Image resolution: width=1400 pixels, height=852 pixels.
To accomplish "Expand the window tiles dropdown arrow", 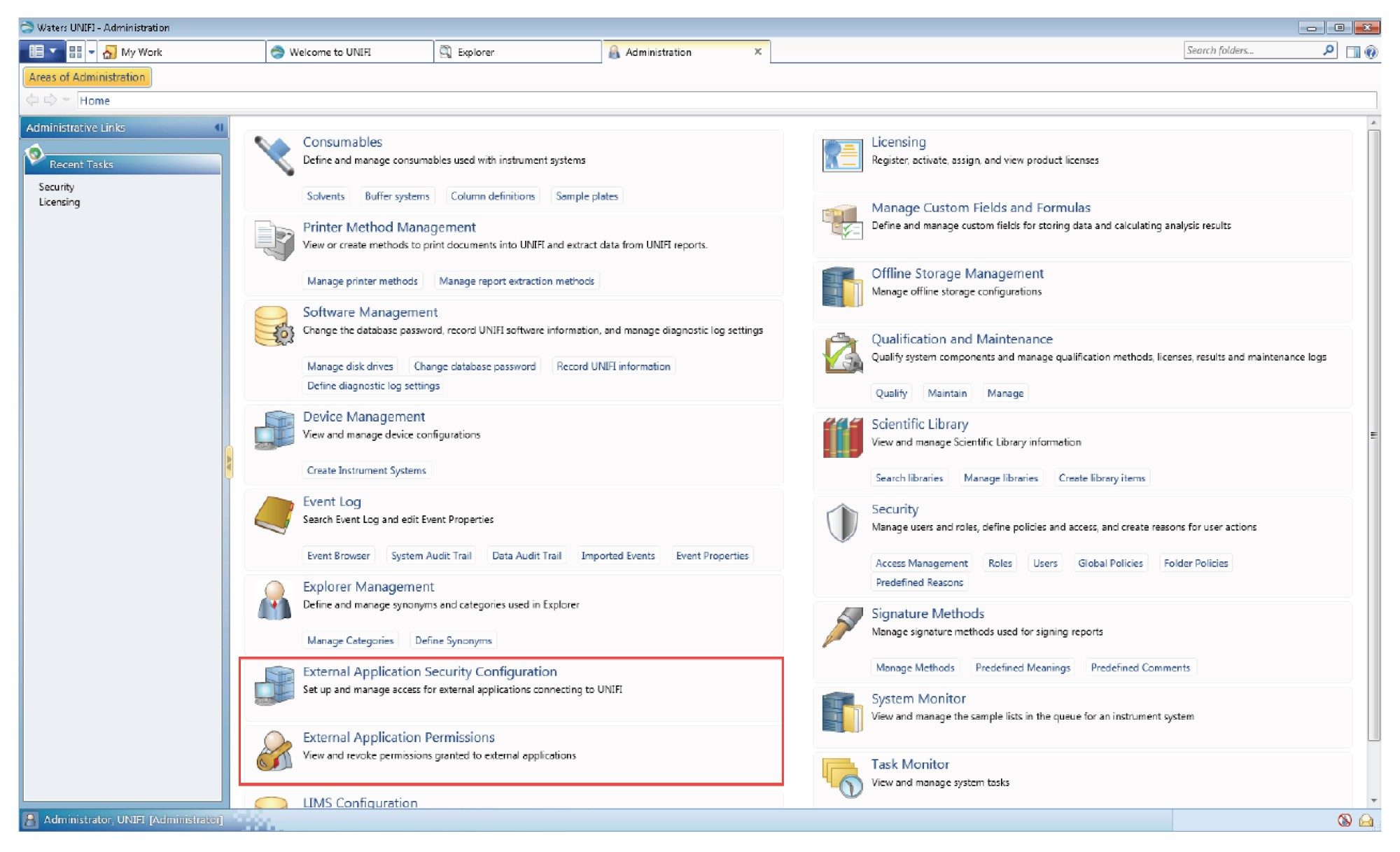I will 91,52.
